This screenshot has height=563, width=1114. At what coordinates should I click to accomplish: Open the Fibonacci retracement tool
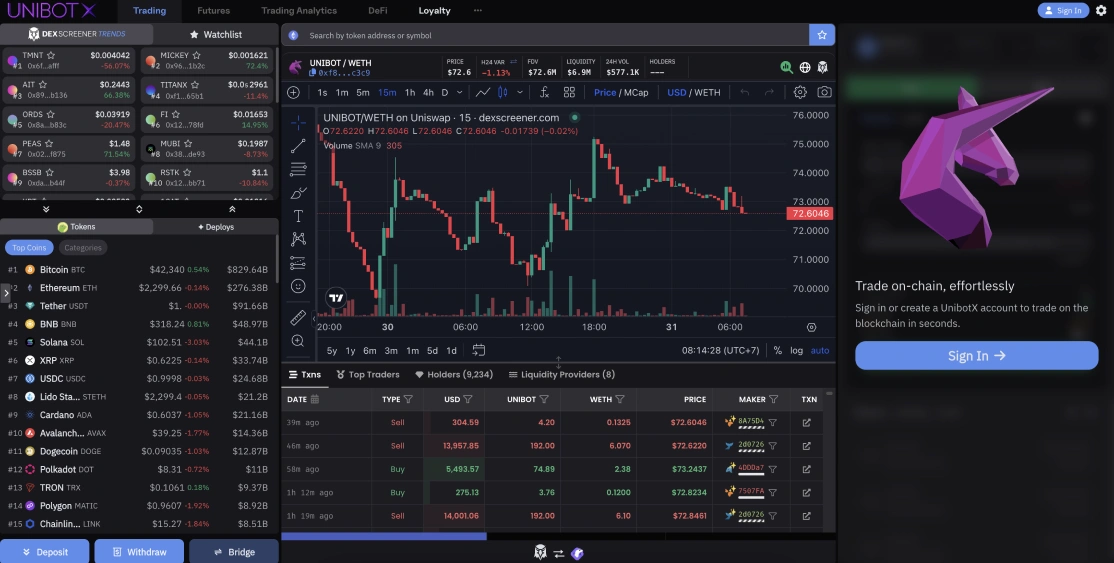(x=298, y=169)
